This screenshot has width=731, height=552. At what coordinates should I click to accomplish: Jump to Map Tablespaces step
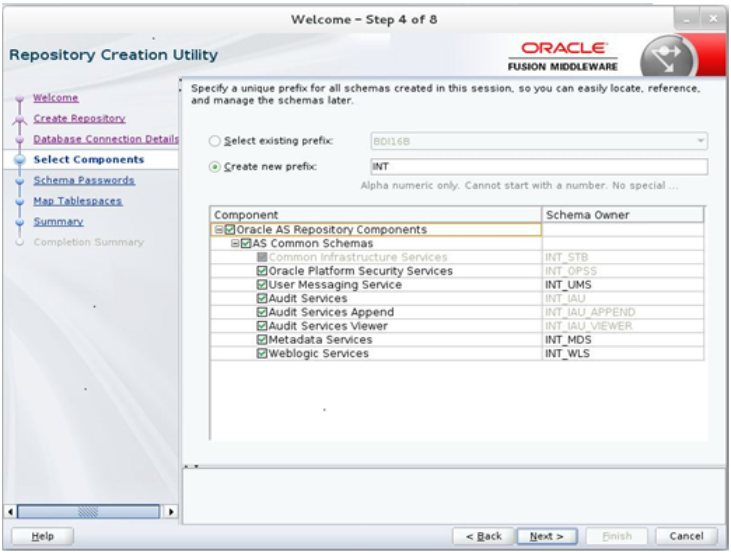(78, 201)
